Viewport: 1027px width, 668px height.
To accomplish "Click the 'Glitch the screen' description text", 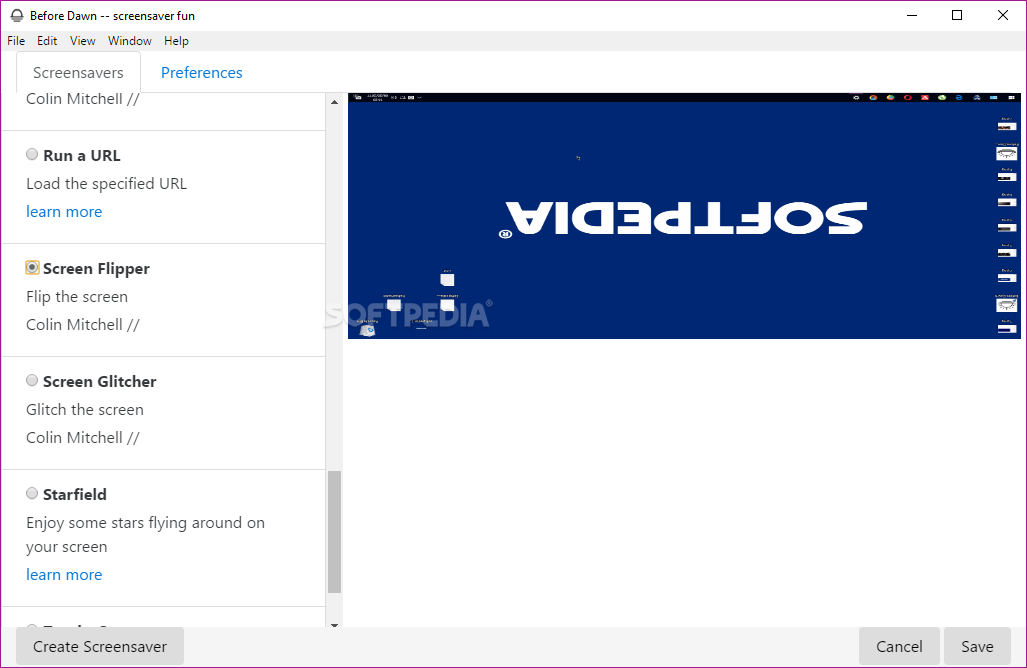I will click(85, 409).
